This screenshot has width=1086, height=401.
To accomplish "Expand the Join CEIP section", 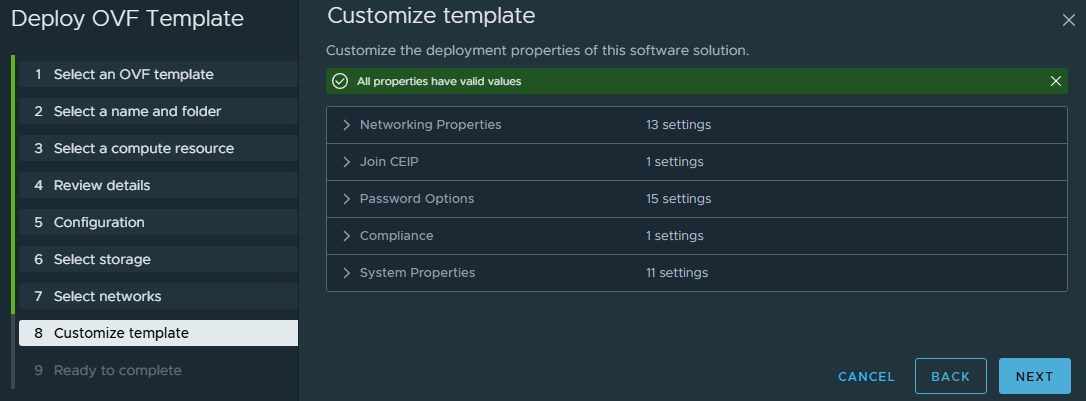I will tap(347, 162).
